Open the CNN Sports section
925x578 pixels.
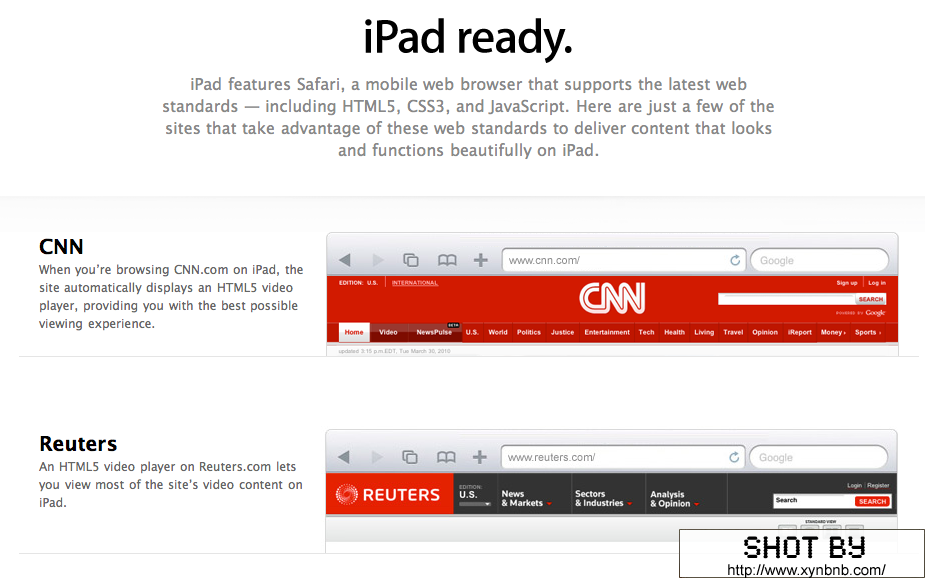tap(868, 332)
